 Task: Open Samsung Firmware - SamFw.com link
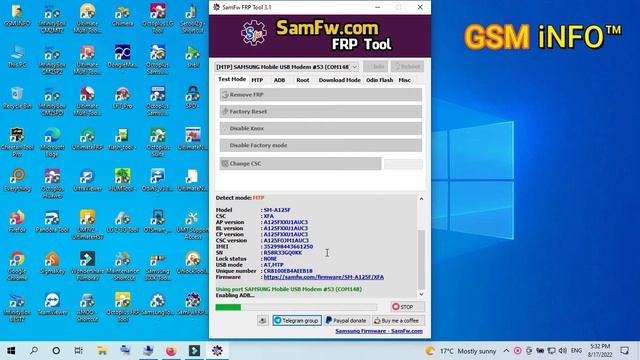tap(379, 331)
